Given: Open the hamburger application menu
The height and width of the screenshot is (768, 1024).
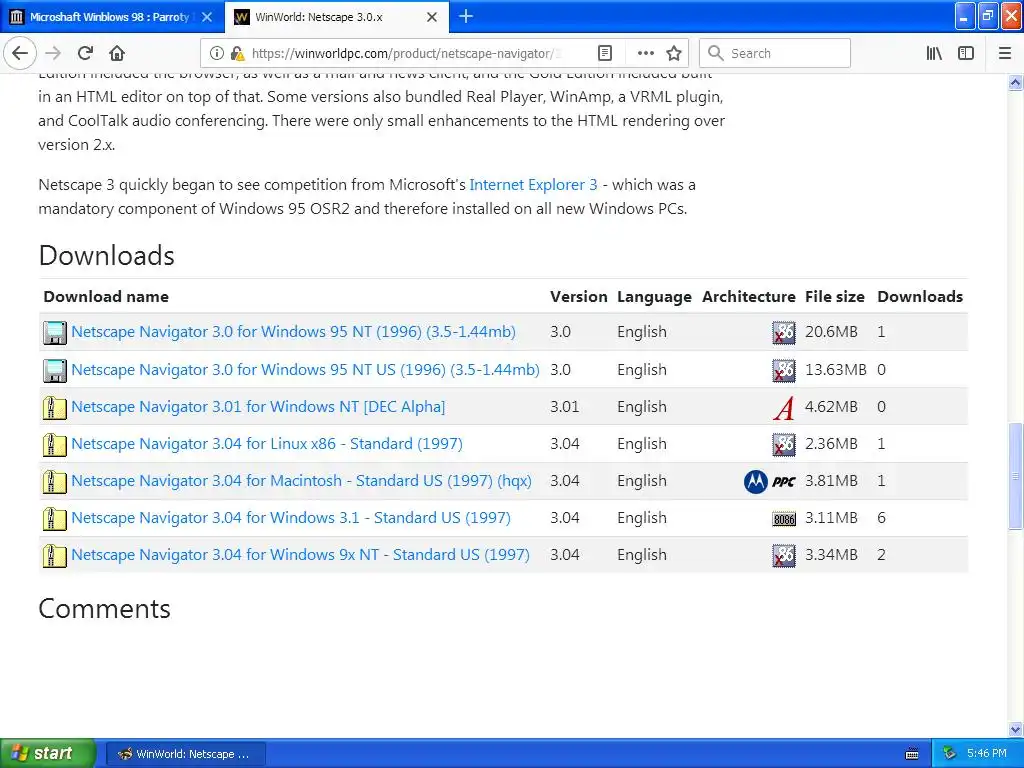Looking at the screenshot, I should point(1005,53).
